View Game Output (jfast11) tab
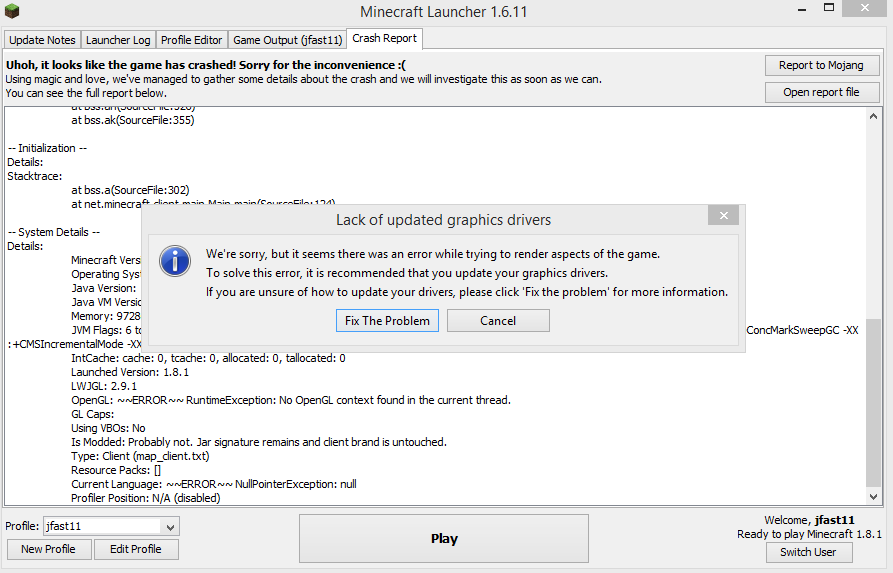 [288, 40]
